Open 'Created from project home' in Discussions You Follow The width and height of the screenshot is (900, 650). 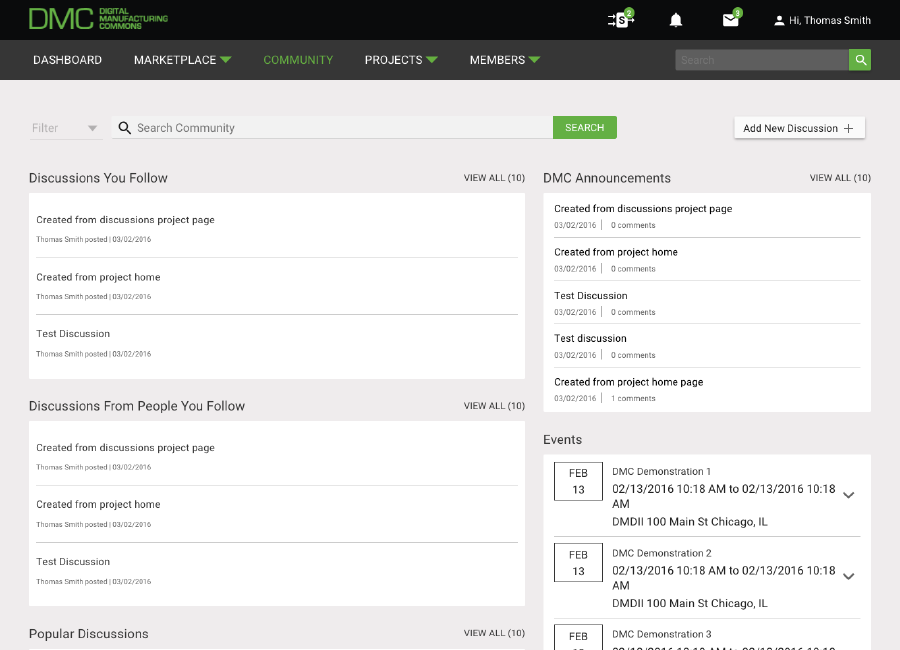(98, 277)
